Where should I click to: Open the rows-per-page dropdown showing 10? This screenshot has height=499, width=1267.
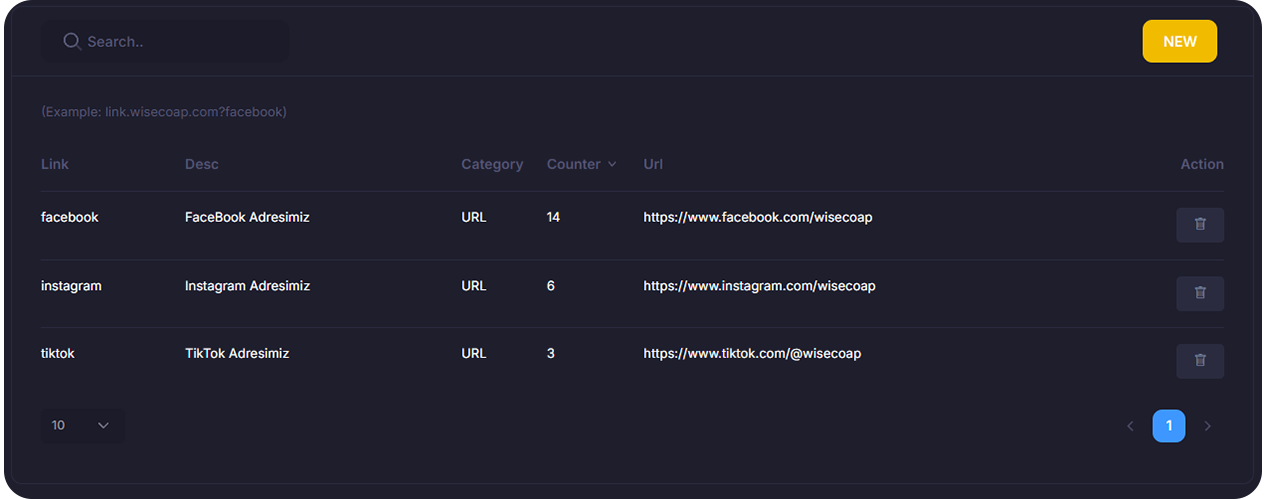pyautogui.click(x=82, y=425)
